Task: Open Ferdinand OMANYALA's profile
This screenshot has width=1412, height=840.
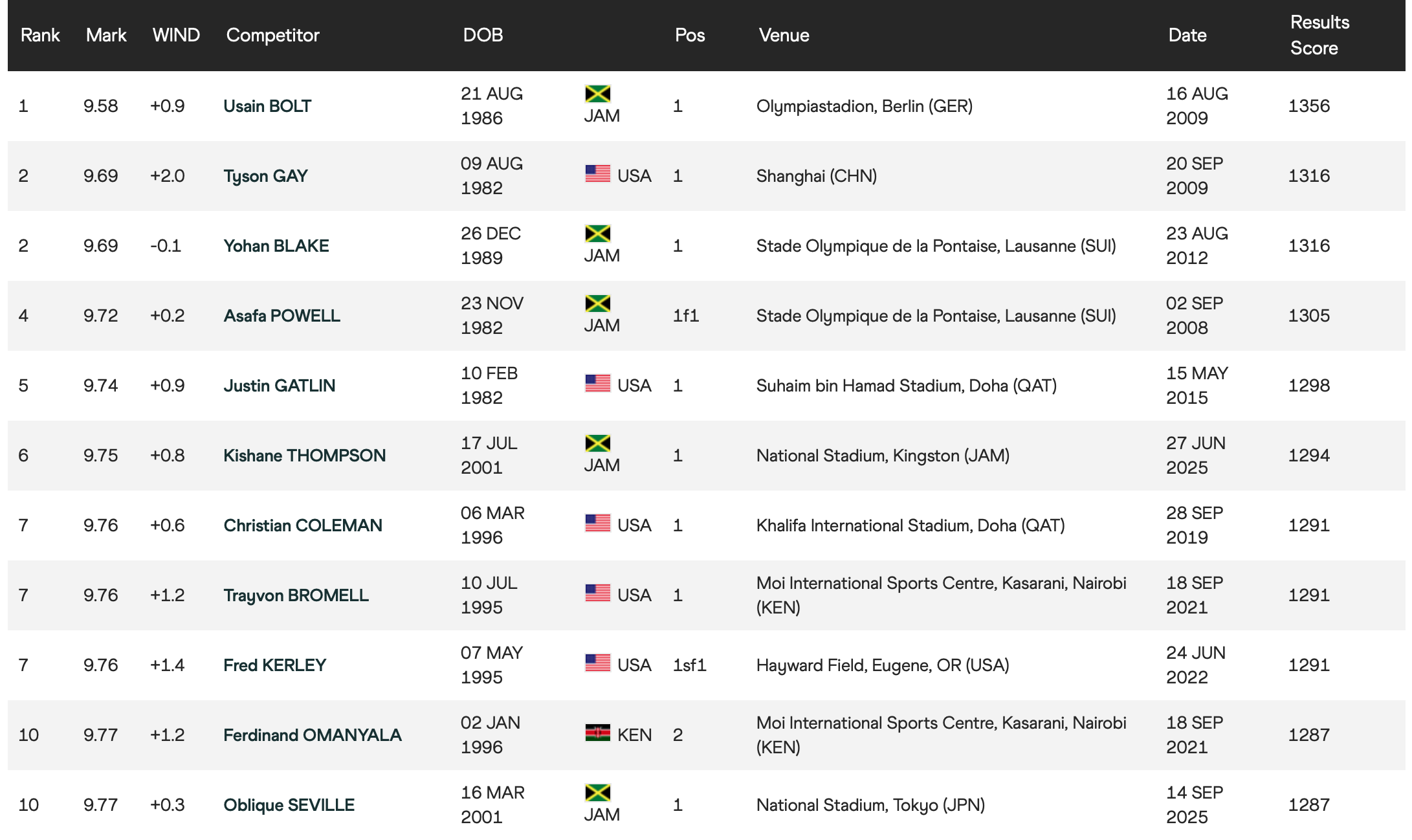Action: pyautogui.click(x=313, y=735)
